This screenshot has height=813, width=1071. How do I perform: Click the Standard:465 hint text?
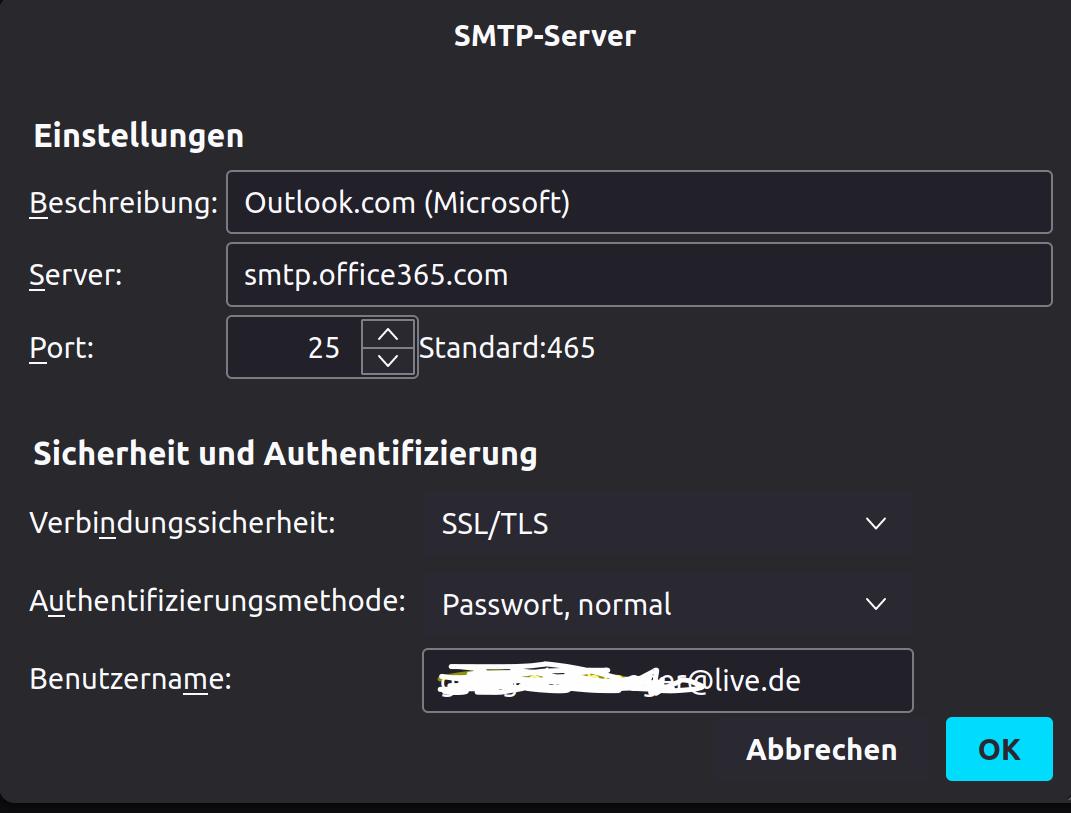(x=507, y=348)
